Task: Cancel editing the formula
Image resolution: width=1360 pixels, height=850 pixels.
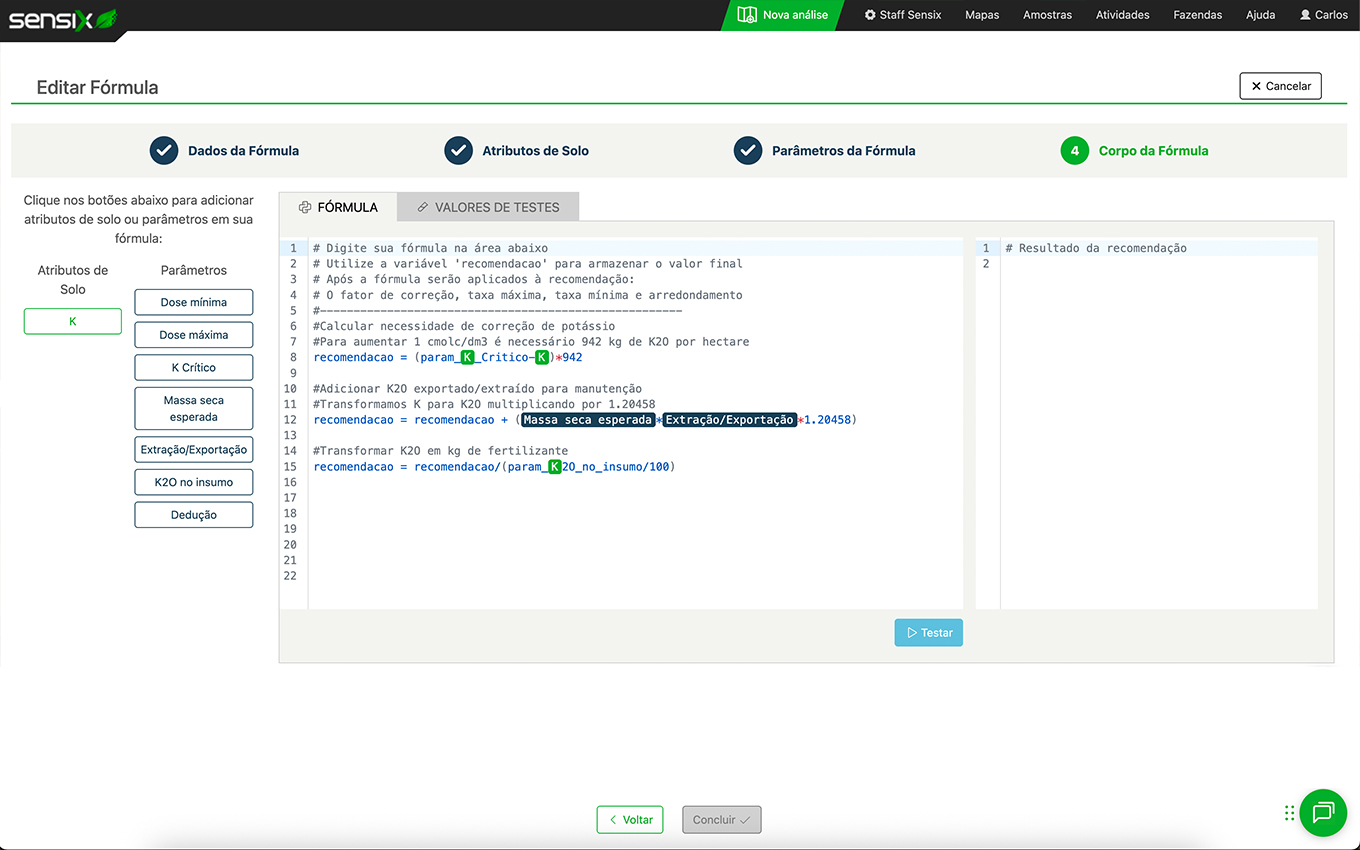Action: [x=1280, y=86]
